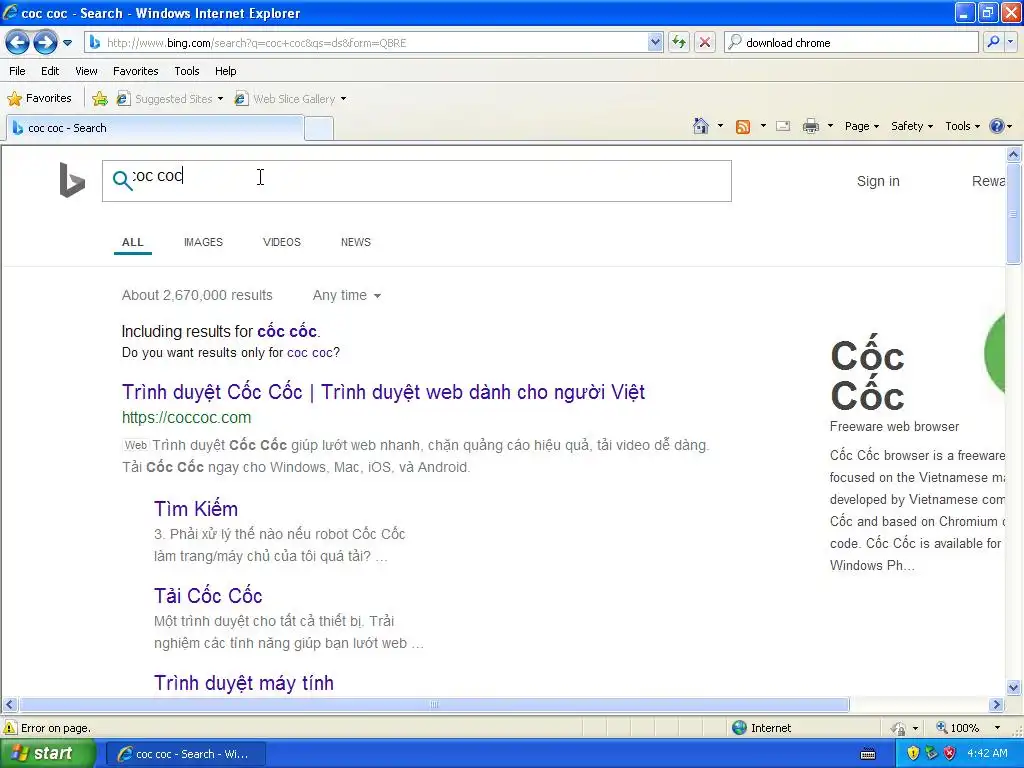Click the 'Error on page' warning icon

point(10,728)
